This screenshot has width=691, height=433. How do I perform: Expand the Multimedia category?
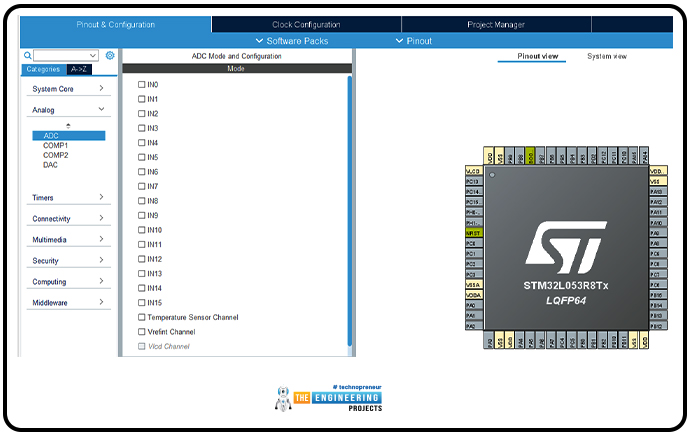[x=68, y=240]
